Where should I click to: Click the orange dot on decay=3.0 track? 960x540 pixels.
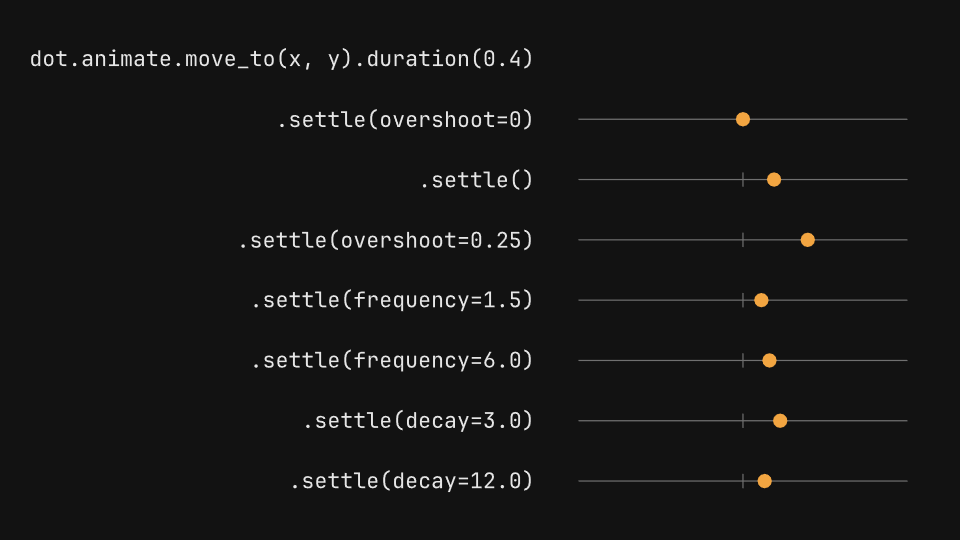click(780, 421)
